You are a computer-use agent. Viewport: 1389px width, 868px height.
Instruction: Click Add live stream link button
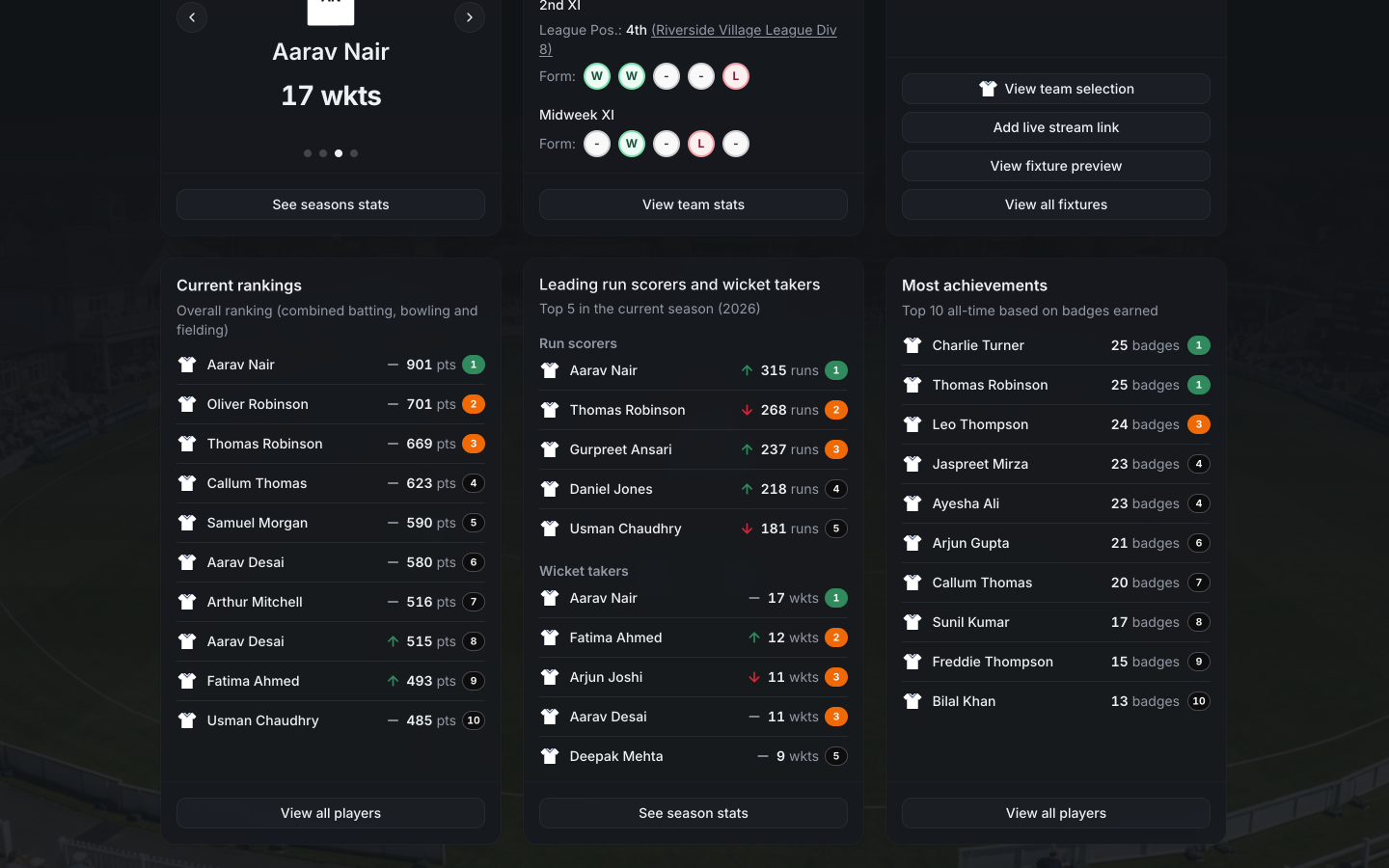(x=1056, y=127)
